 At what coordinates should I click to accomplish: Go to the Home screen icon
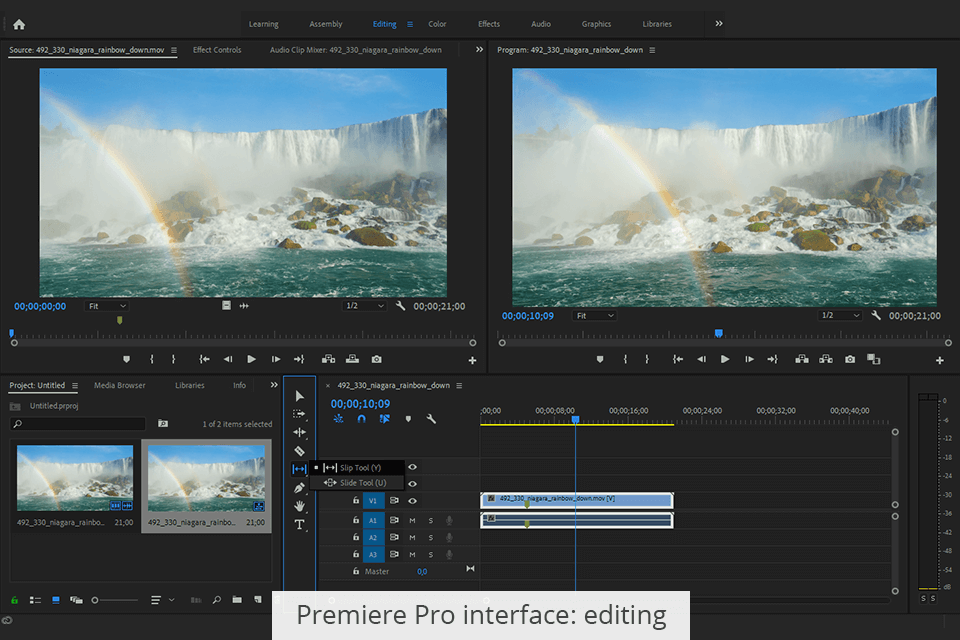(x=19, y=24)
